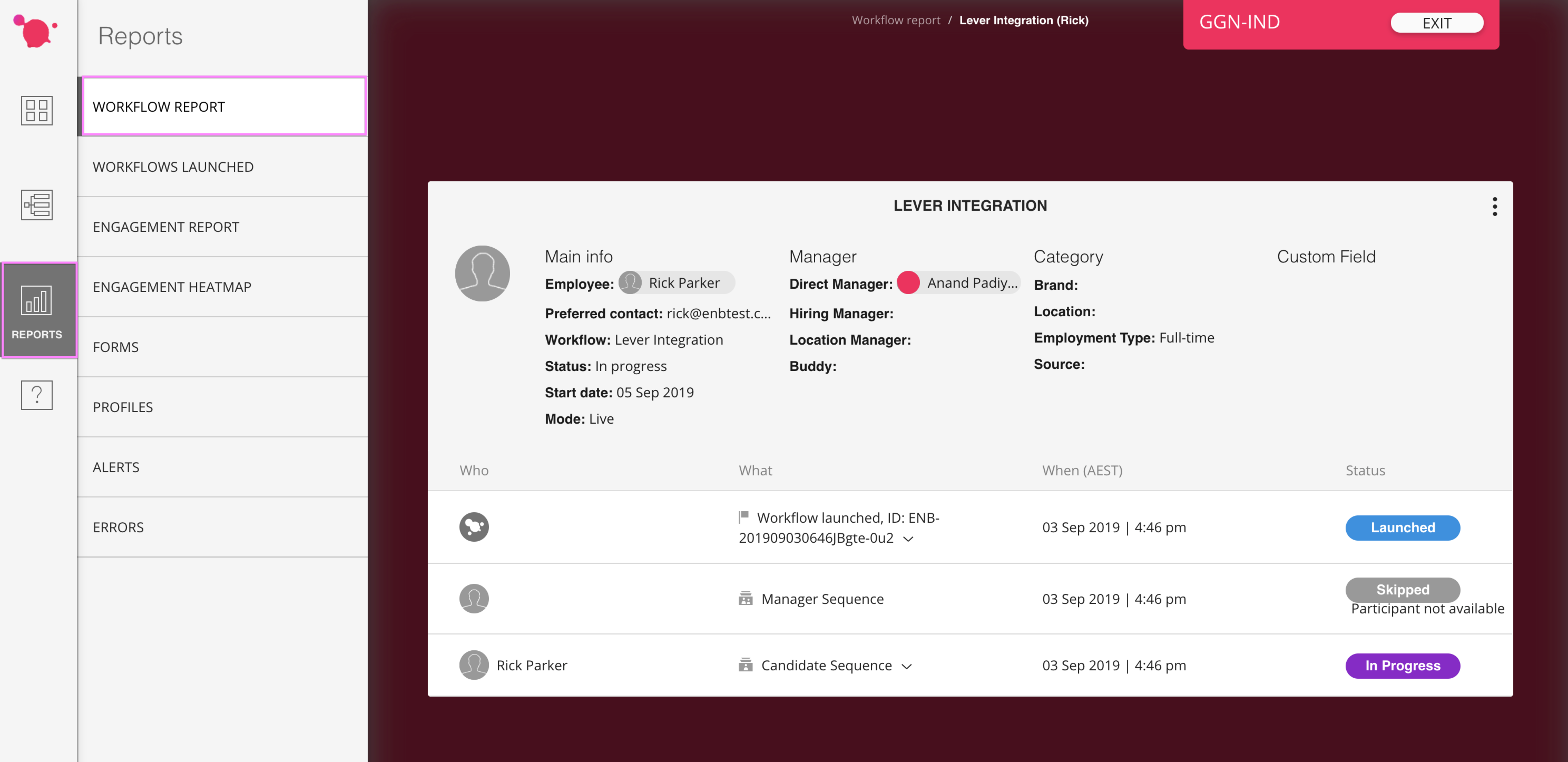Screen dimensions: 1568x762
Task: Click the Status column header
Action: pyautogui.click(x=1365, y=471)
